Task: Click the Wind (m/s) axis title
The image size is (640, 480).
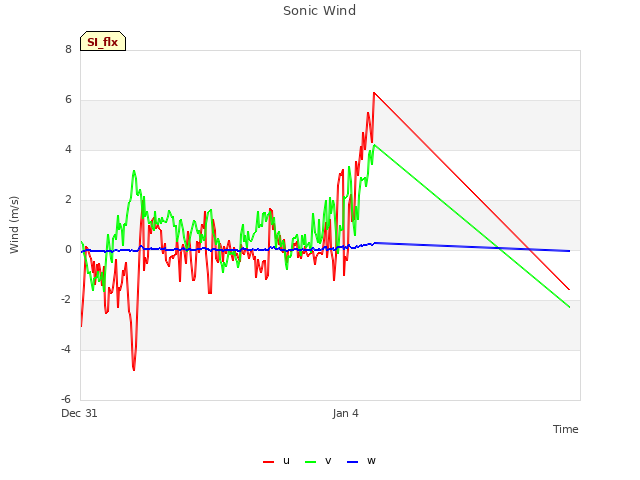Action: (x=14, y=225)
